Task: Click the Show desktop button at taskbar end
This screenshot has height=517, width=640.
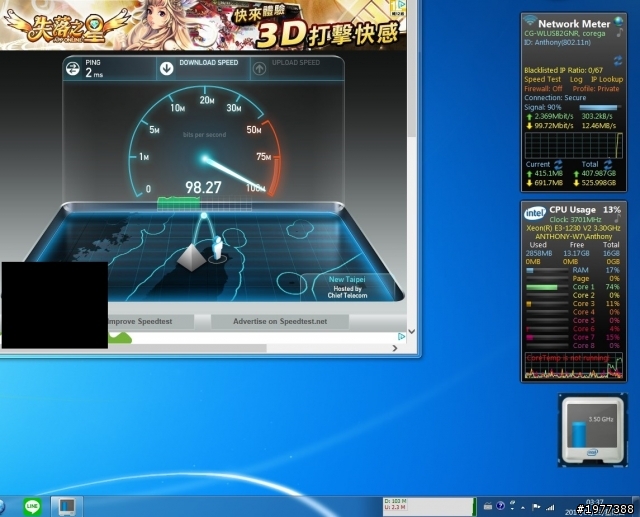Action: (636, 506)
